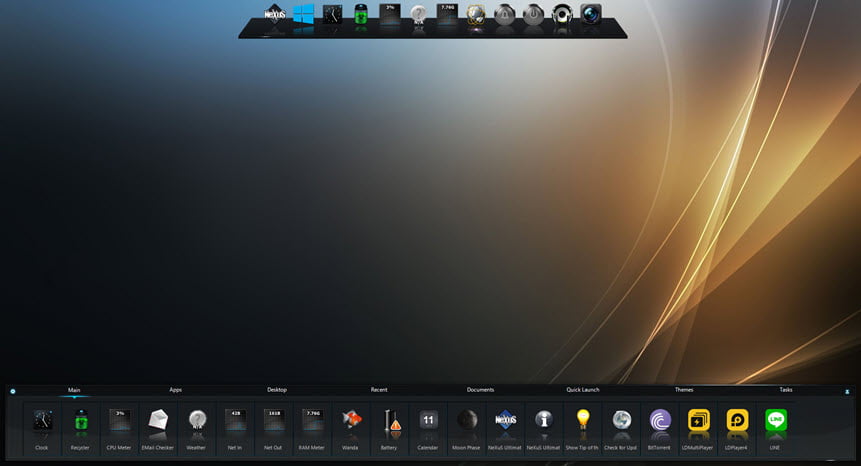Switch to the Apps tab

[x=176, y=390]
